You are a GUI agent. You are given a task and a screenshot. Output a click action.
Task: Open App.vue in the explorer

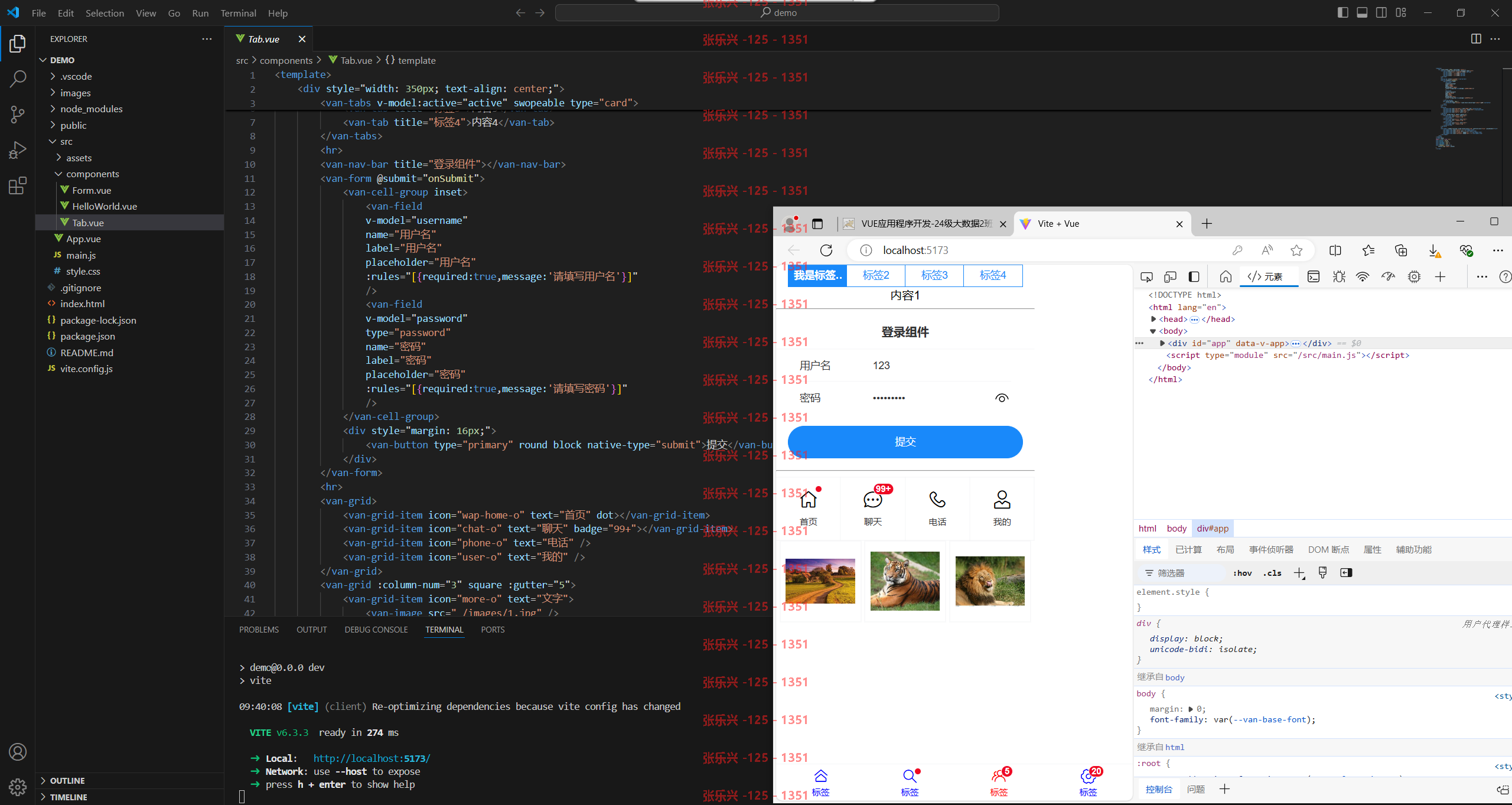click(83, 239)
